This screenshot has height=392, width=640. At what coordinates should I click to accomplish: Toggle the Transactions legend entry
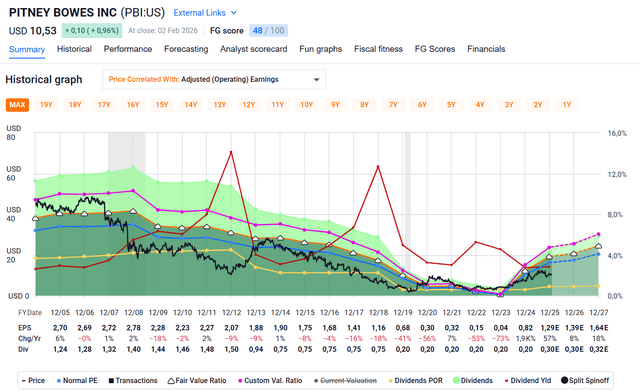pyautogui.click(x=133, y=381)
